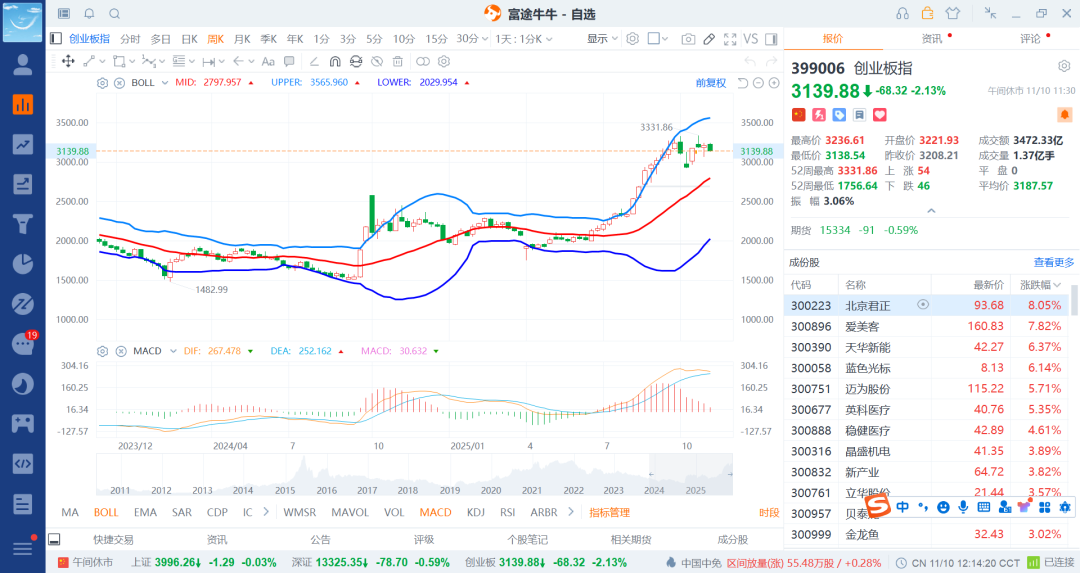Toggle the left panel next to 创业板指
This screenshot has height=573, width=1080.
click(x=56, y=39)
